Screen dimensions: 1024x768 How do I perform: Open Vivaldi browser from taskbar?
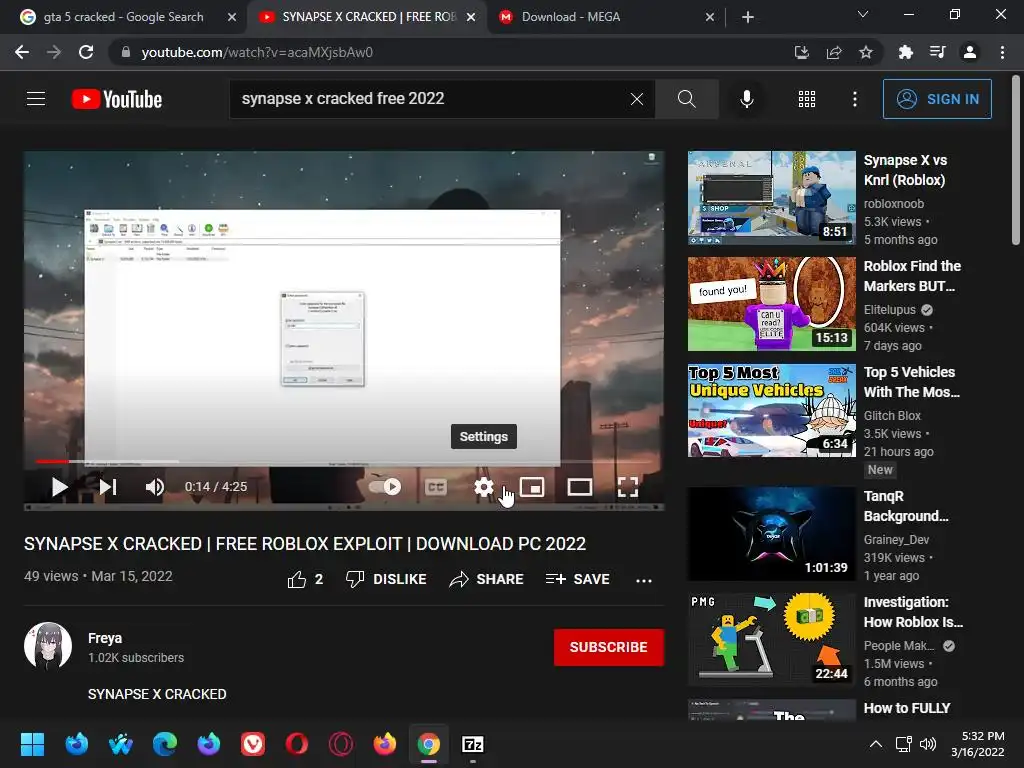pos(253,744)
